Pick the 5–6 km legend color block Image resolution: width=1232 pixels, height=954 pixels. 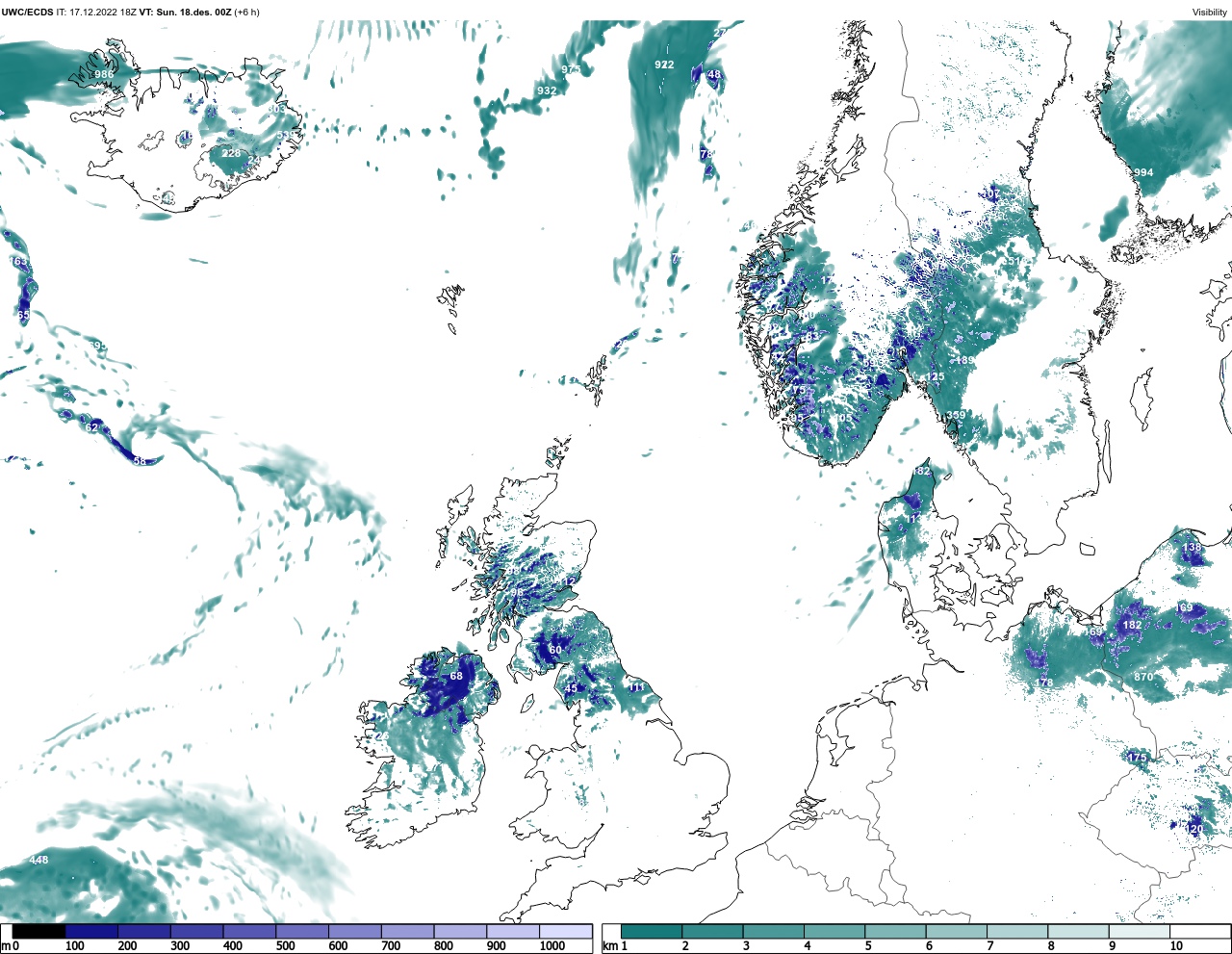click(x=895, y=931)
